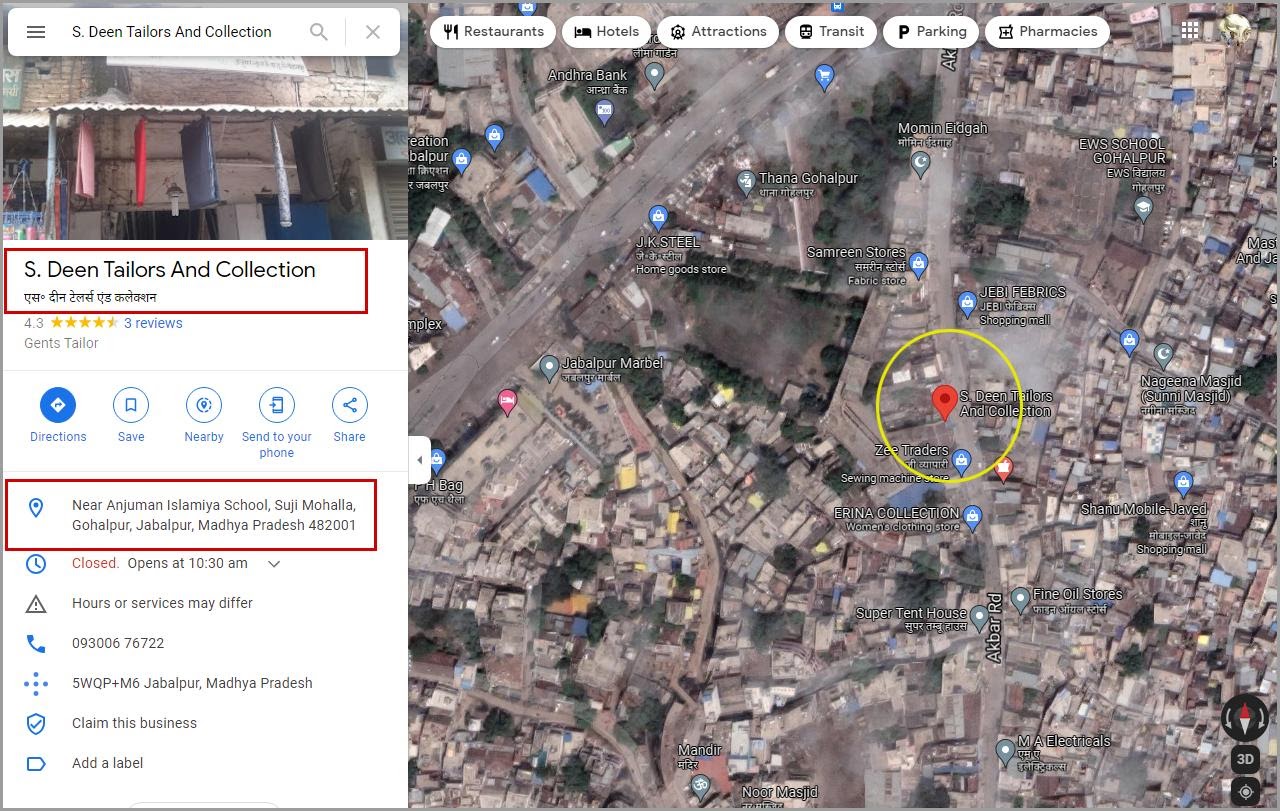Open the shop photo thumbnail
The width and height of the screenshot is (1280, 811).
[x=205, y=150]
